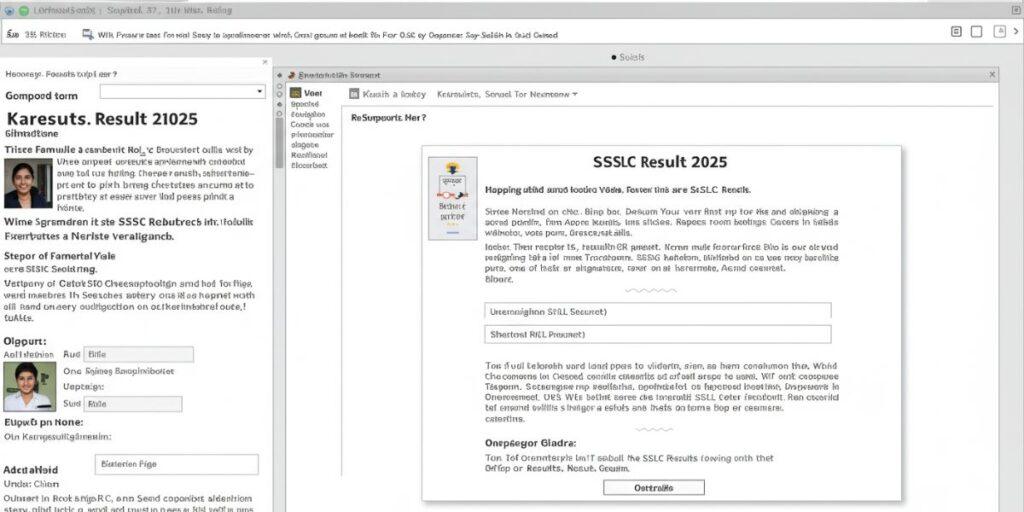The image size is (1024, 512).
Task: Click the "Karesuts. Result 21025" heading
Action: pos(101,119)
